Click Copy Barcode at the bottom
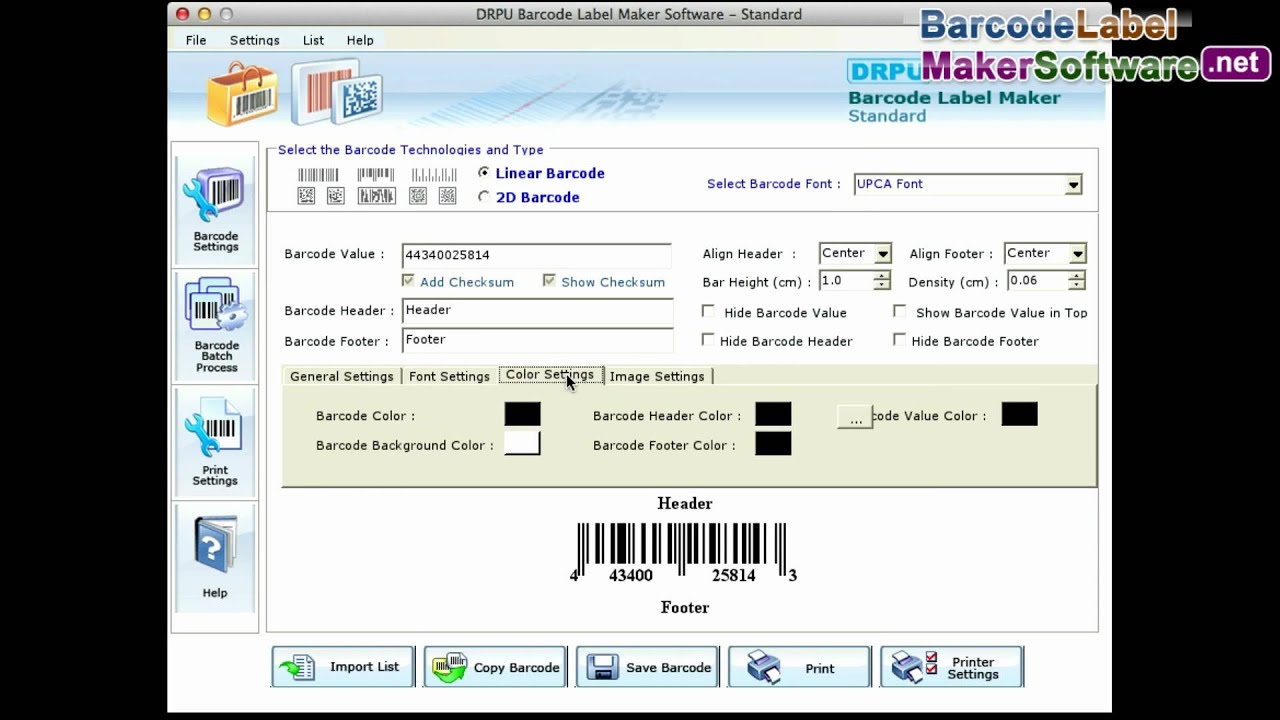The height and width of the screenshot is (720, 1280). click(495, 667)
